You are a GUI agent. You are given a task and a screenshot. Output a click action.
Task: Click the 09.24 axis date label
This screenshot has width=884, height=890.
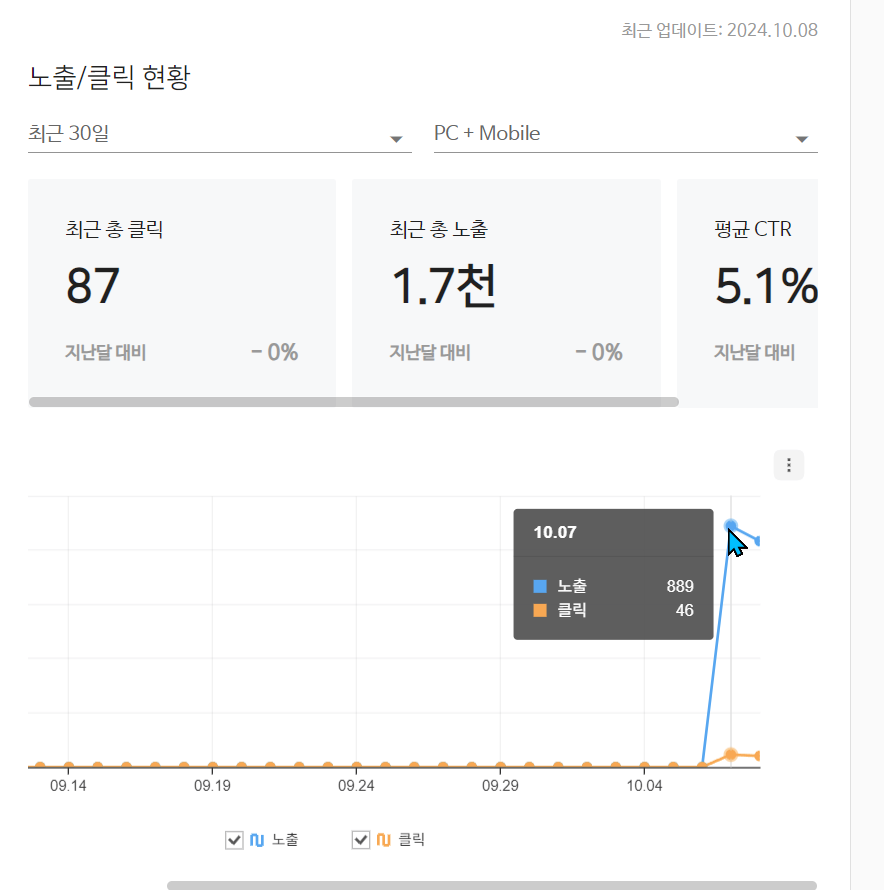(356, 786)
